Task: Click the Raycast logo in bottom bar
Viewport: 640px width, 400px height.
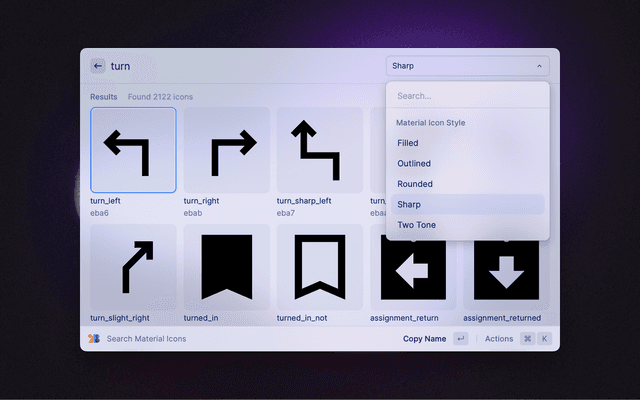Action: click(x=94, y=339)
